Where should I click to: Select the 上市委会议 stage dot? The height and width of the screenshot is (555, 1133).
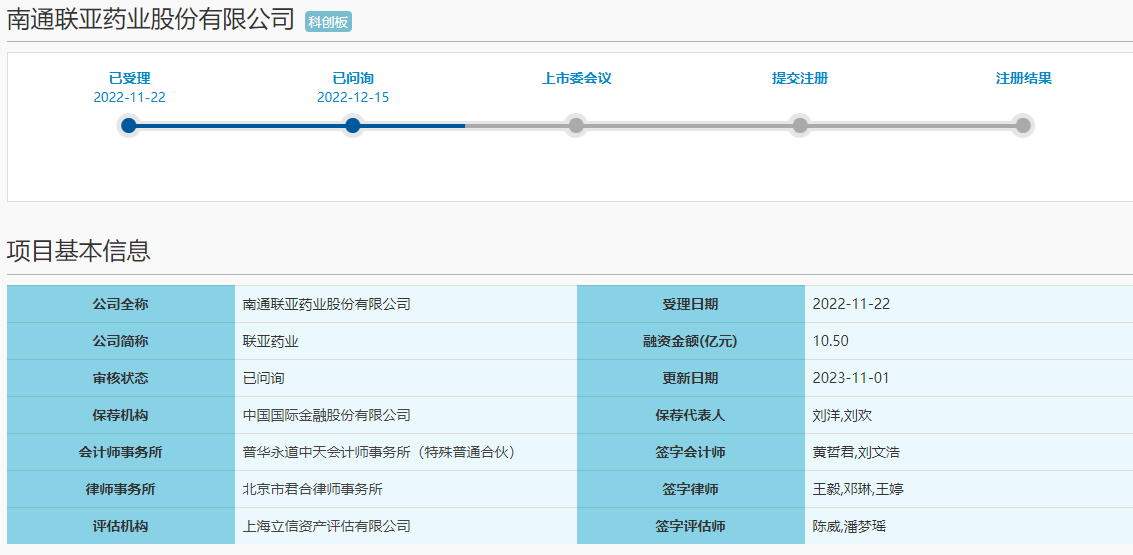[x=576, y=125]
